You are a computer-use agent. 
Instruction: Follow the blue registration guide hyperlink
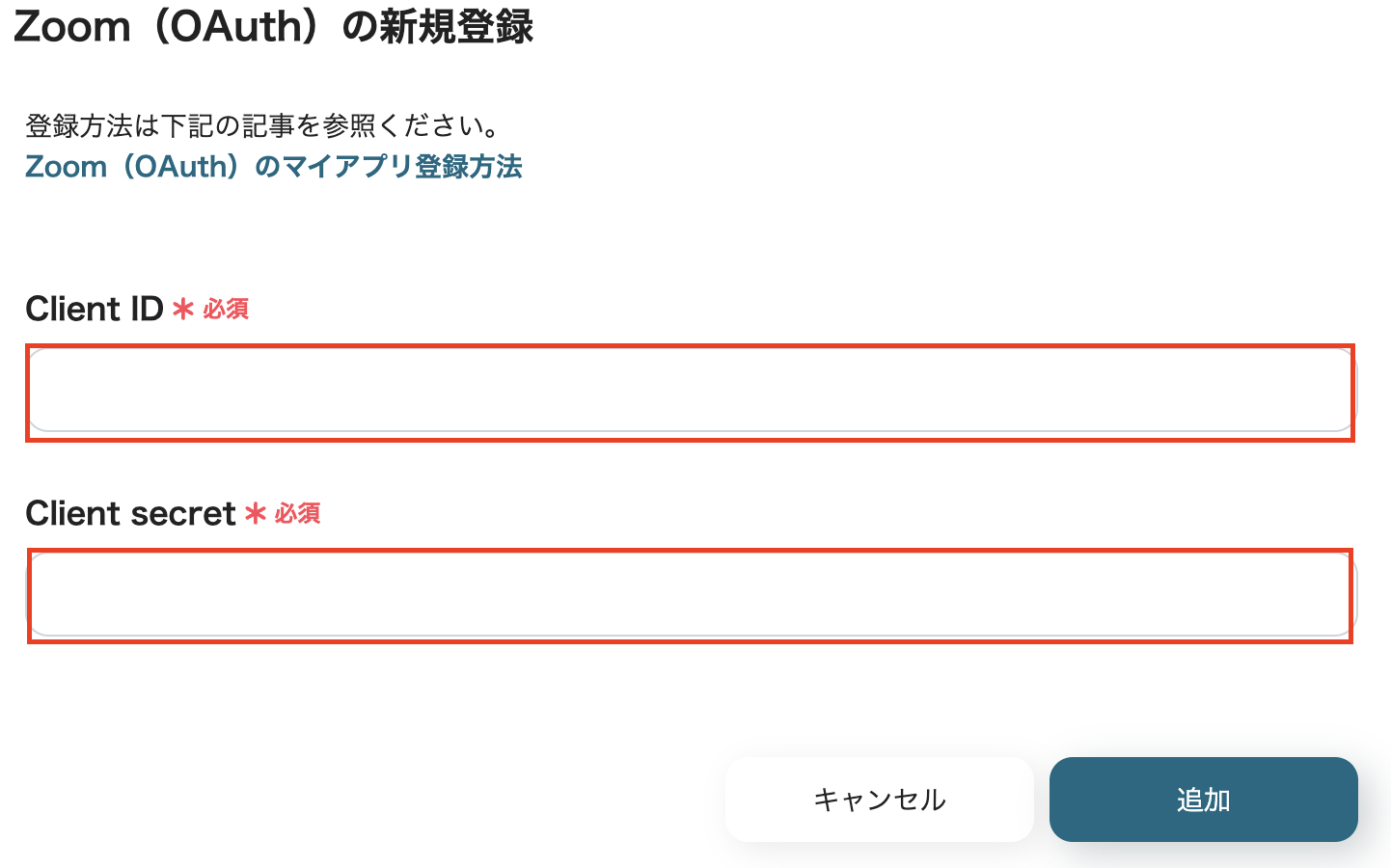273,167
